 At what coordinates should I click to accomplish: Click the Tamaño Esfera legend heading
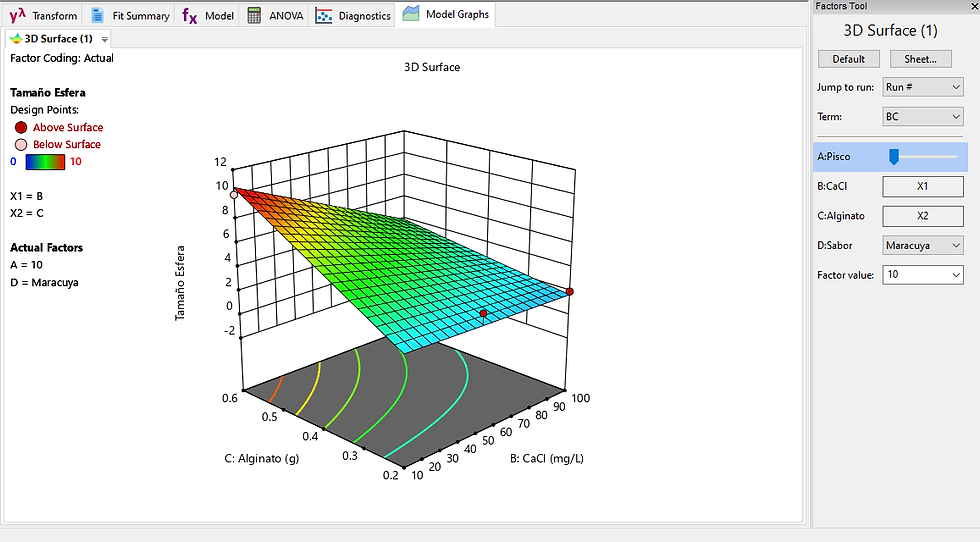[x=48, y=93]
